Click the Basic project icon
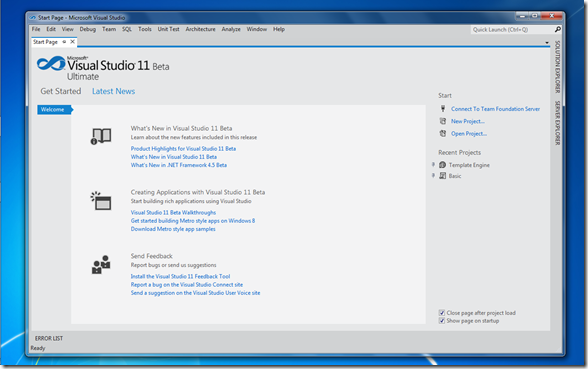 click(x=442, y=176)
